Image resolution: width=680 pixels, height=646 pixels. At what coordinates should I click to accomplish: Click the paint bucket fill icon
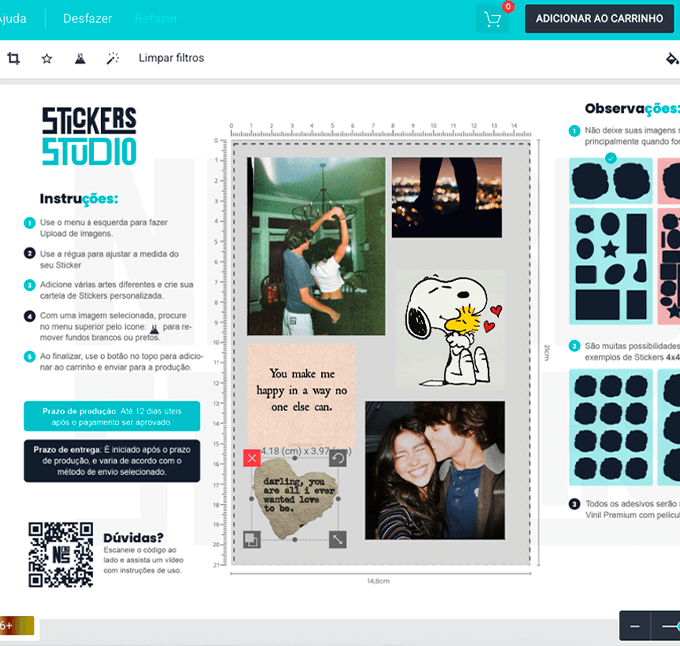672,59
